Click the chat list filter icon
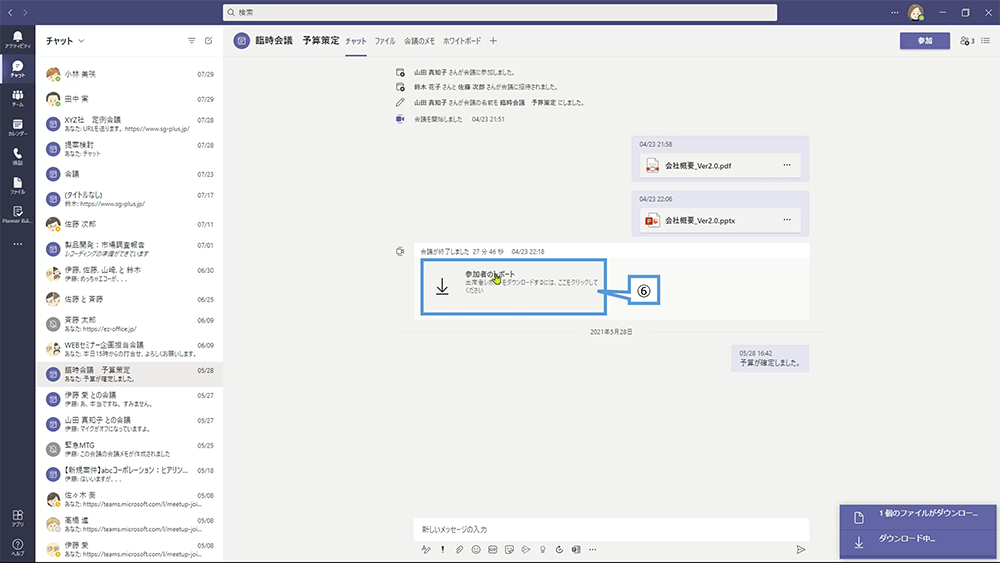The width and height of the screenshot is (1000, 563). (191, 41)
